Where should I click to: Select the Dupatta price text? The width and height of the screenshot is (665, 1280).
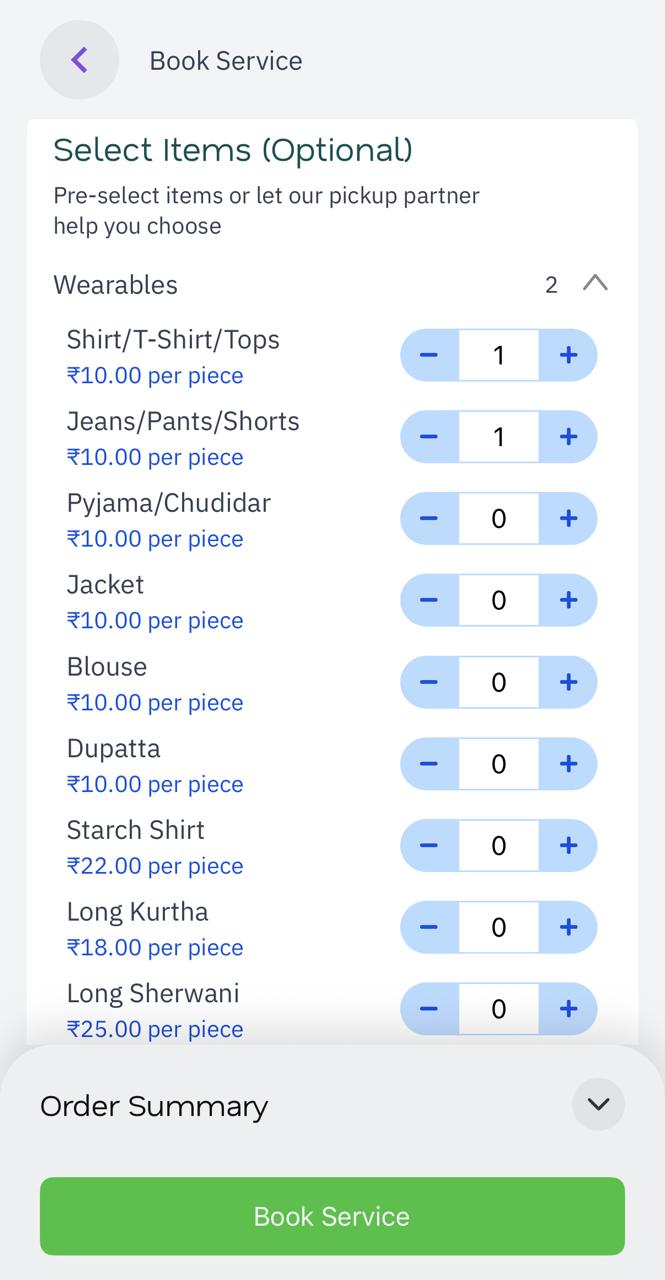coord(154,784)
